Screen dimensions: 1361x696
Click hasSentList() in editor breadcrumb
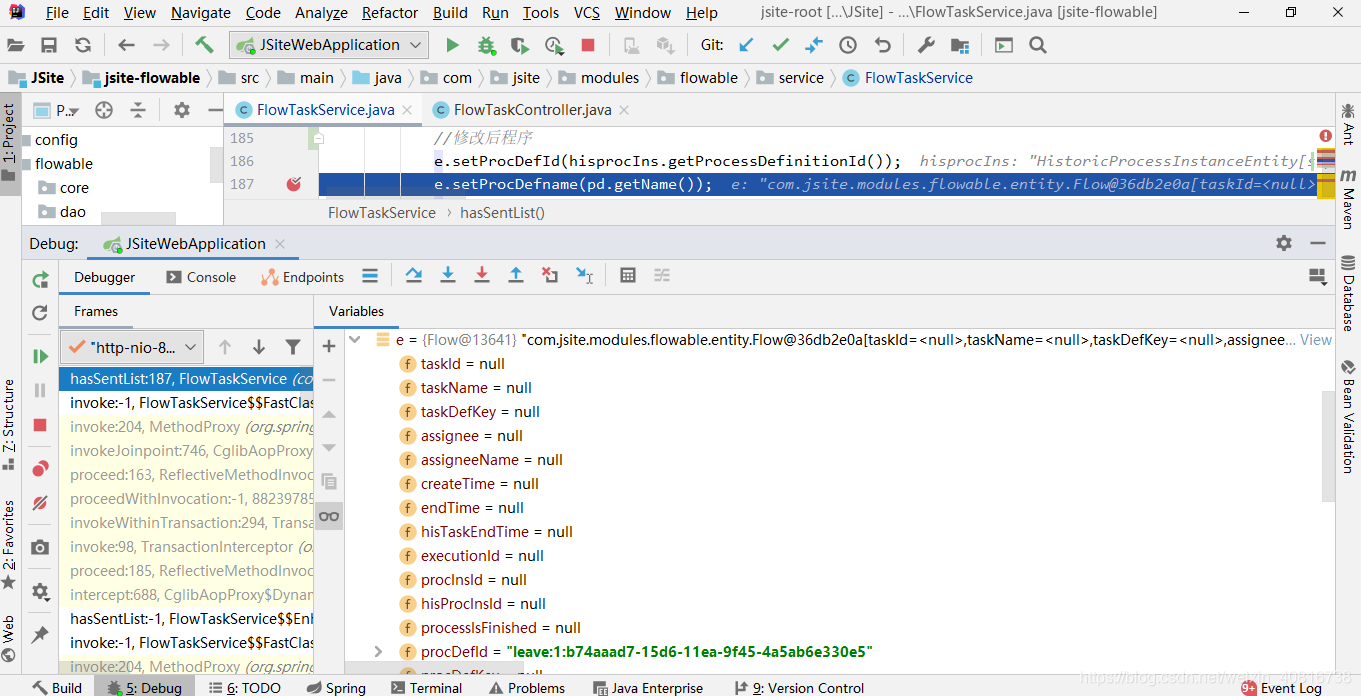click(x=502, y=212)
